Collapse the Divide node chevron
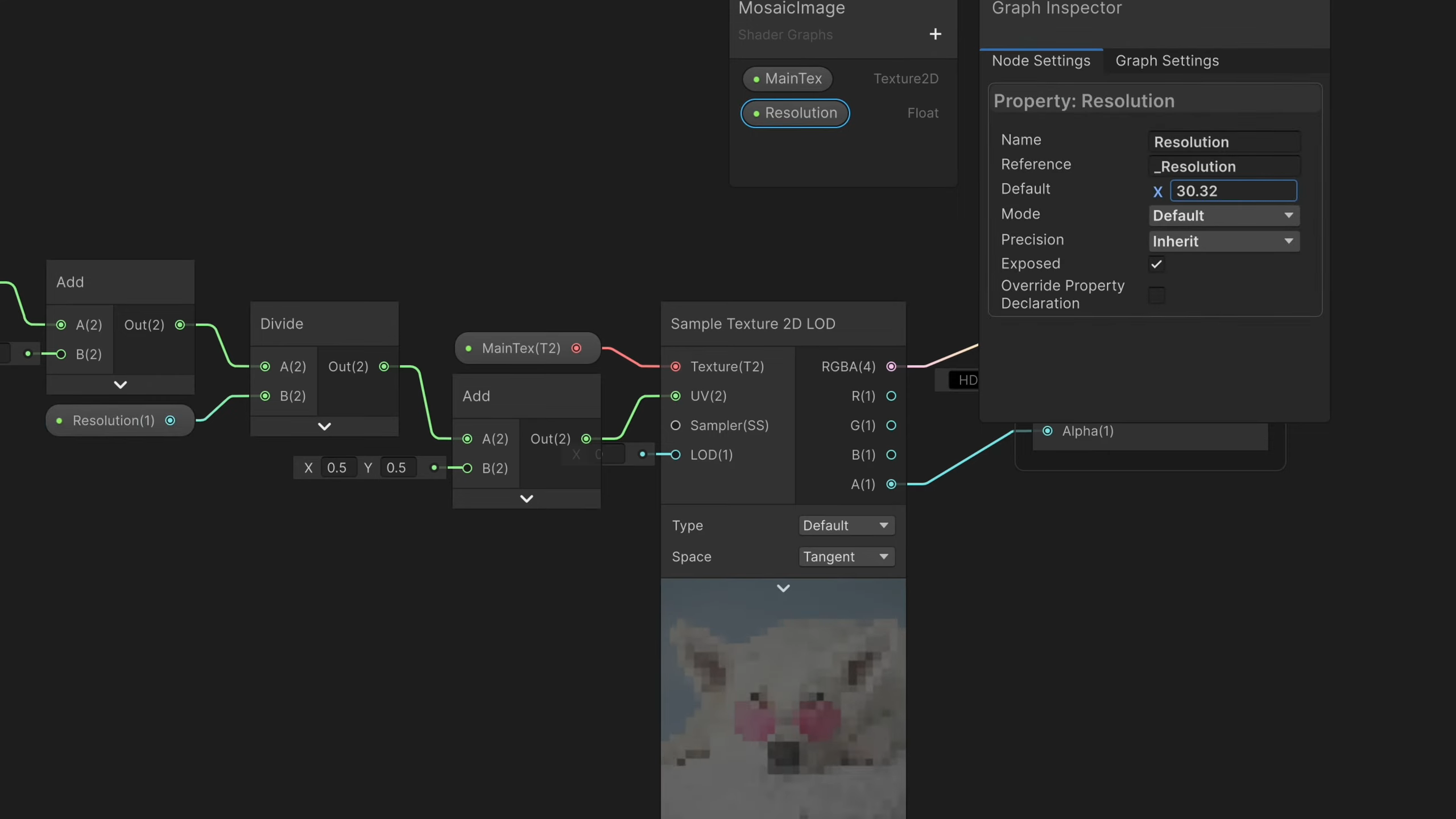 tap(324, 427)
